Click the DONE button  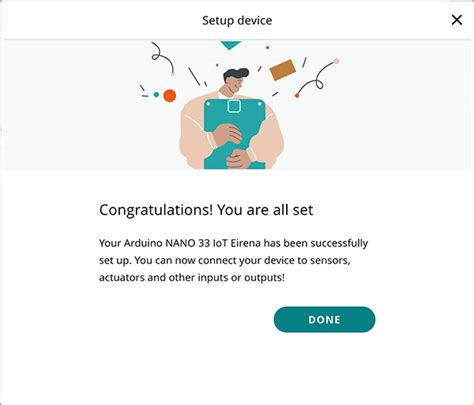pos(324,319)
